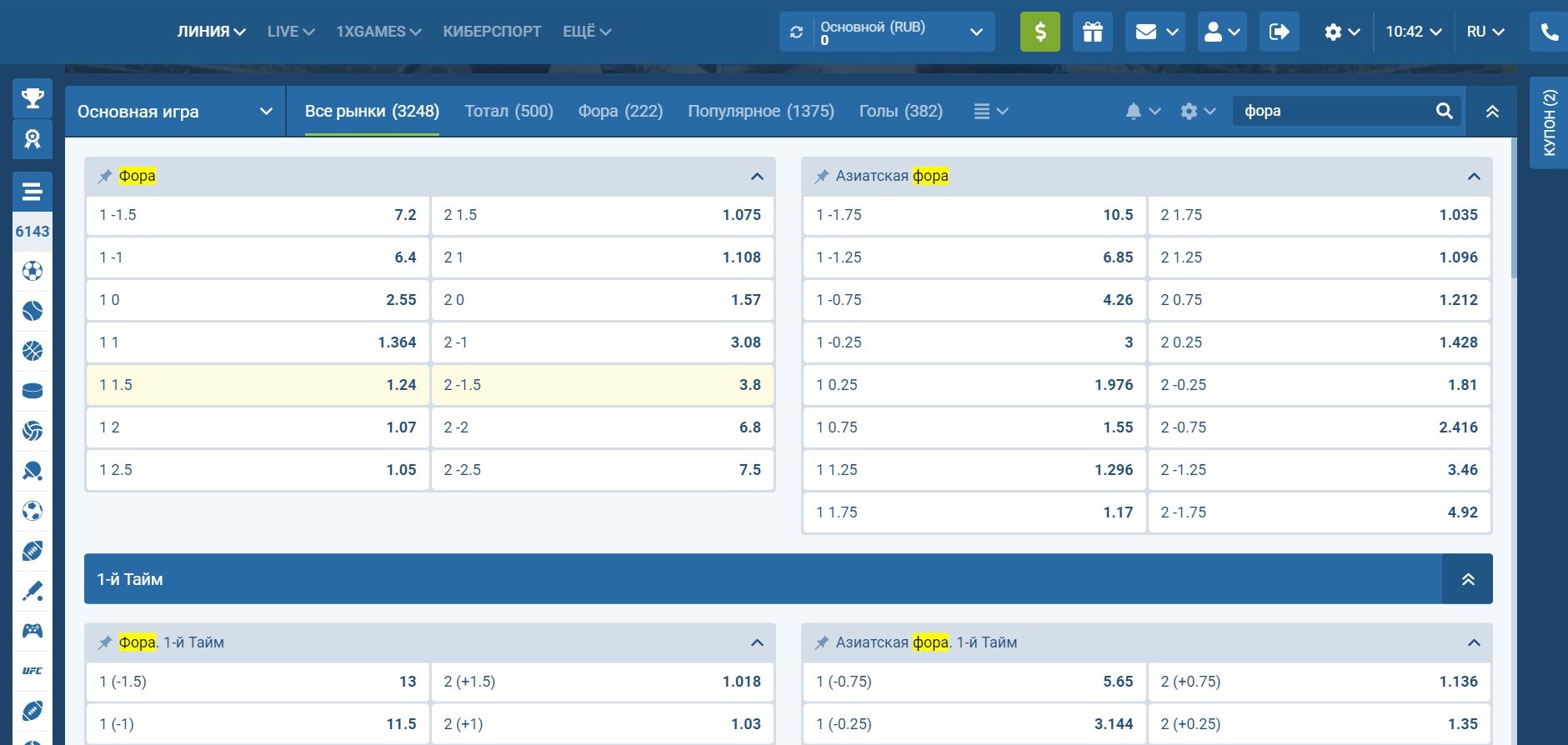Select the esports gamepad icon
Screen dimensions: 1568x745
(33, 631)
